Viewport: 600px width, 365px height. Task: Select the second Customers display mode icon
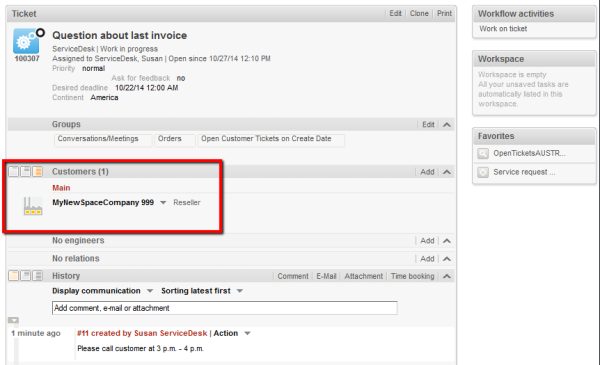point(26,171)
